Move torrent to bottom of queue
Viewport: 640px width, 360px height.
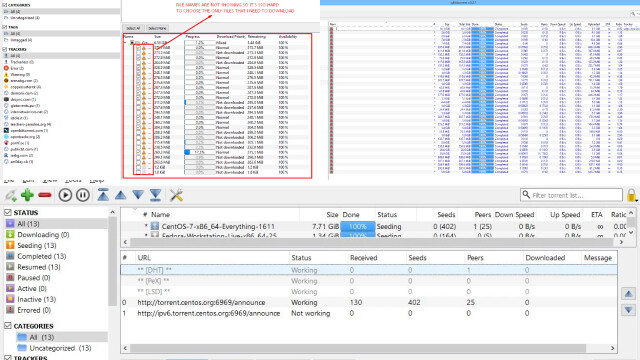click(156, 195)
